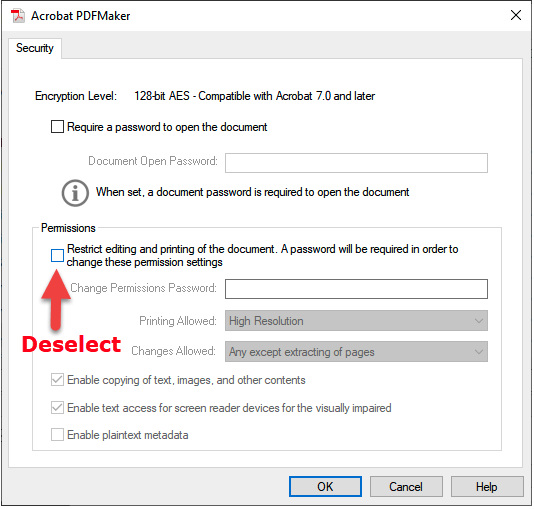
Task: Check Require a password to open document
Action: click(x=57, y=127)
